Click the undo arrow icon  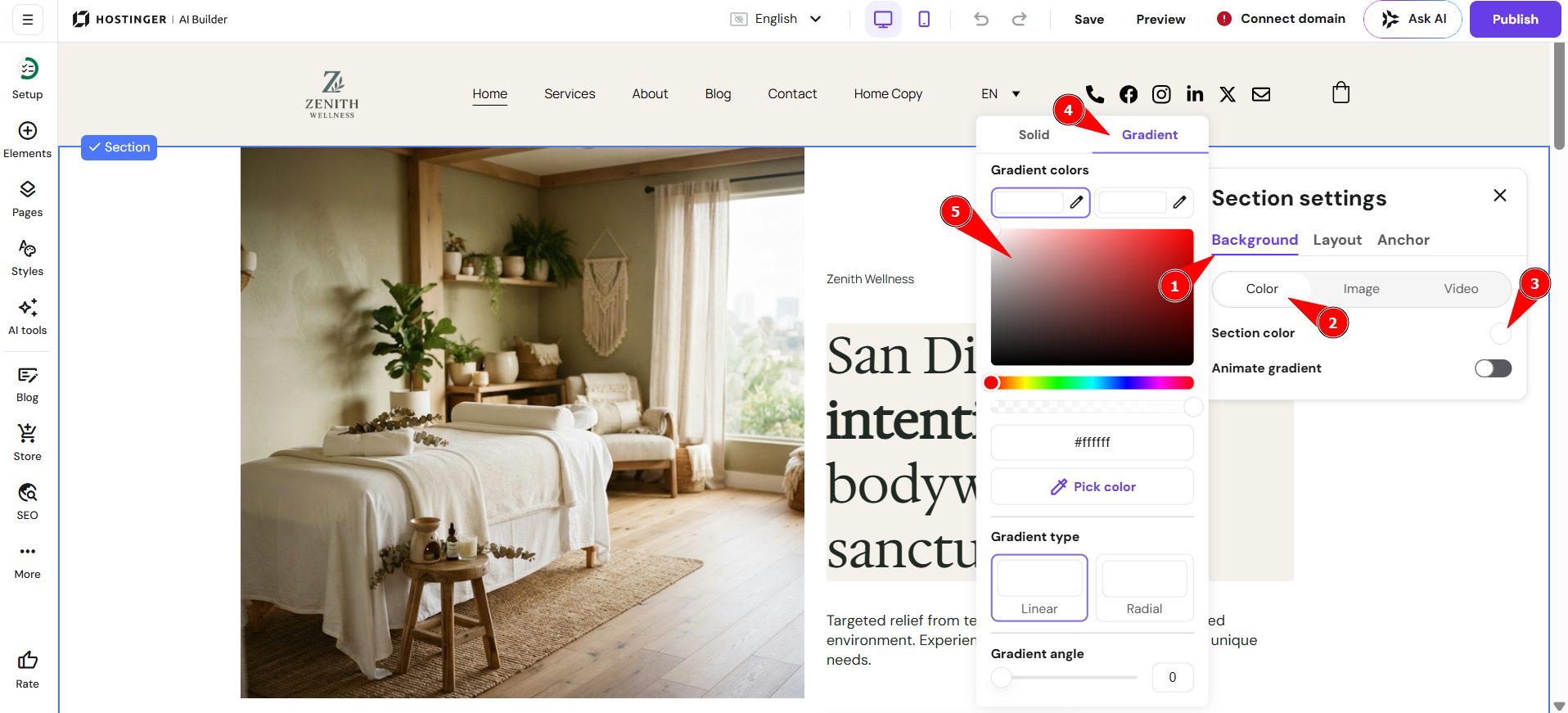pyautogui.click(x=981, y=19)
